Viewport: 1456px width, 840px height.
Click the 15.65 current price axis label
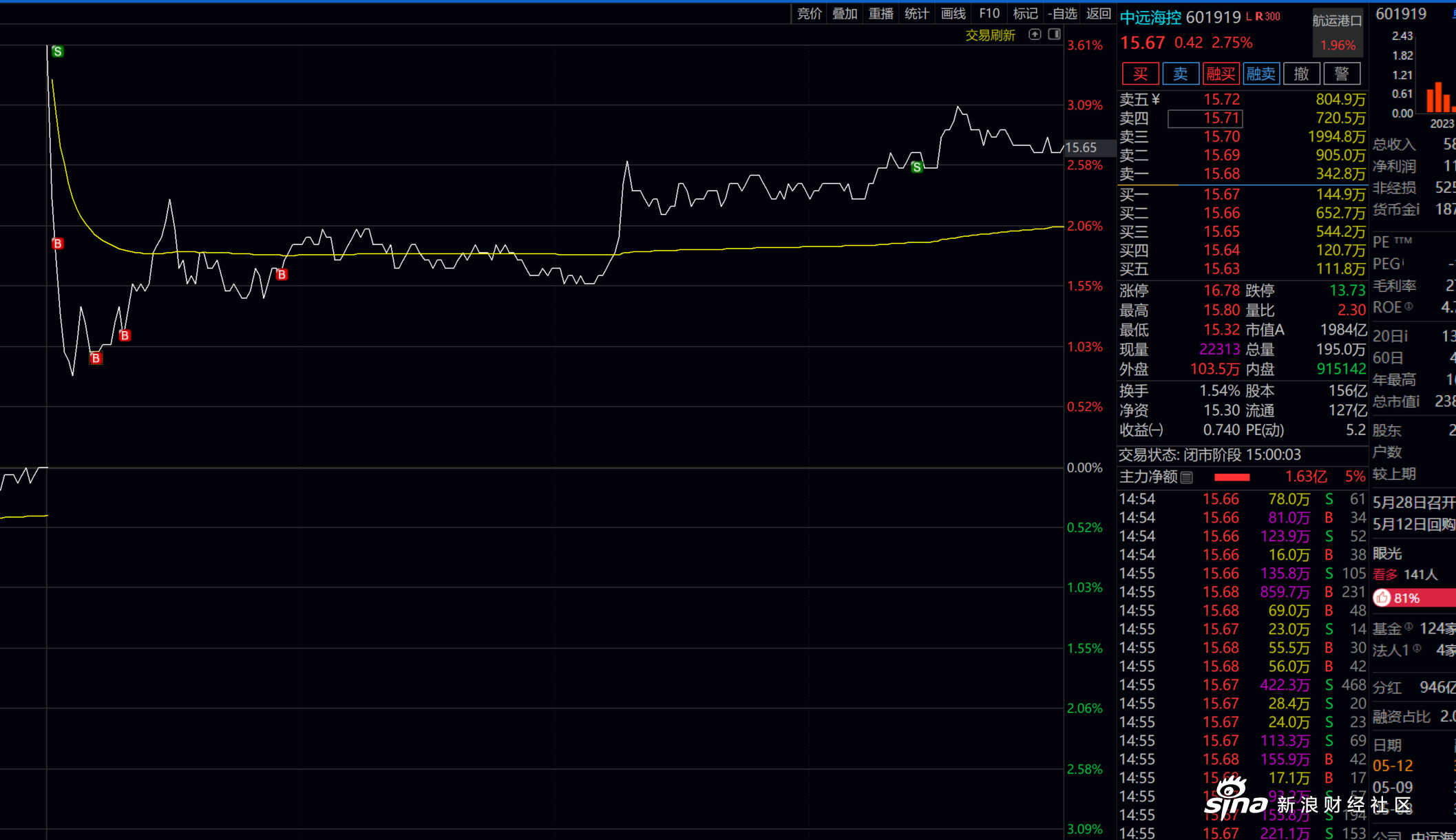(x=1089, y=147)
